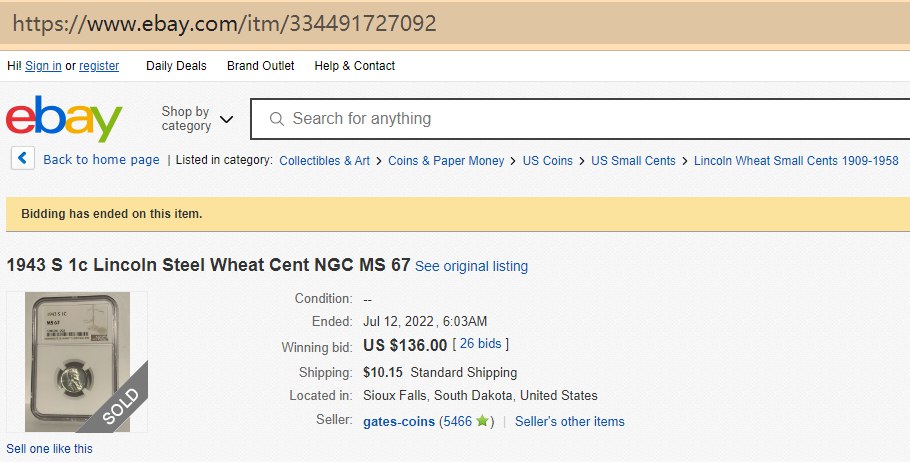Viewport: 910px width, 462px height.
Task: View the original listing
Action: tap(471, 266)
